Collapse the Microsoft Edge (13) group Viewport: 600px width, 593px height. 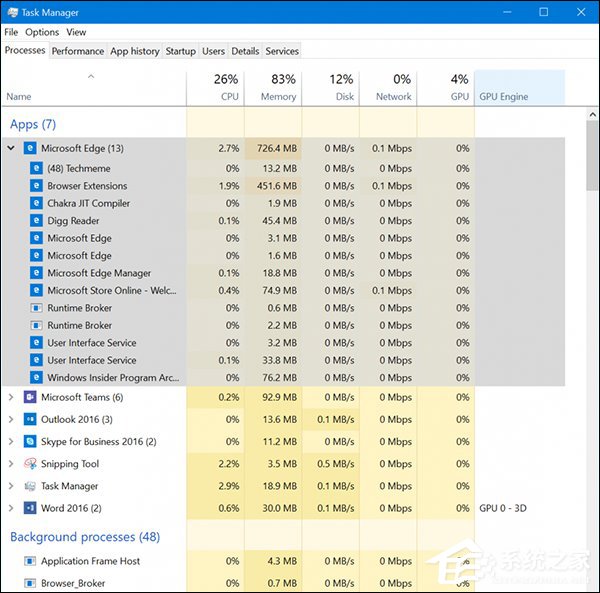click(x=11, y=148)
